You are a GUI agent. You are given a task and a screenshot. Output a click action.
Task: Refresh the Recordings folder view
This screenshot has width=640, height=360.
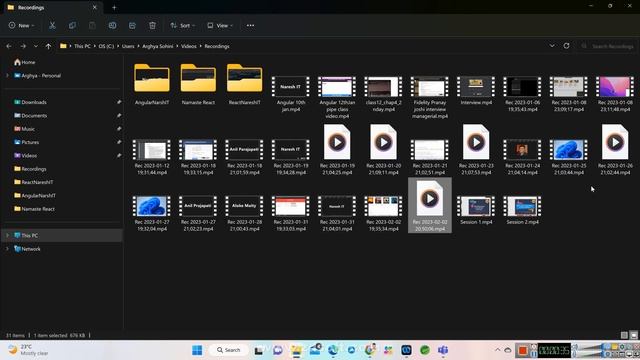click(x=566, y=46)
